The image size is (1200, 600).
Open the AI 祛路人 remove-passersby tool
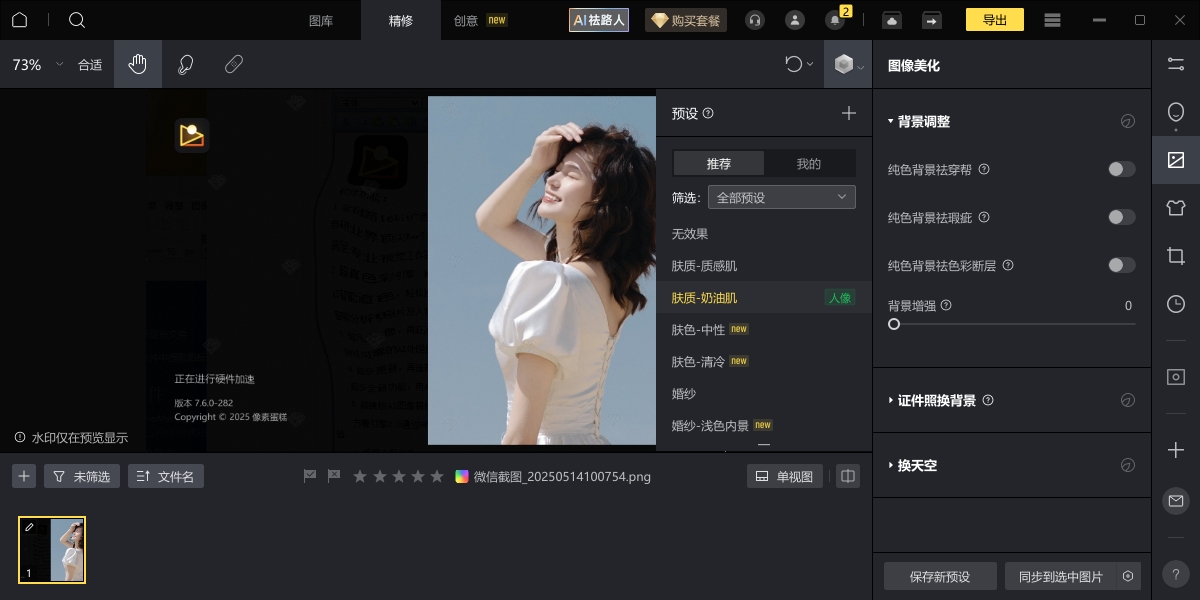click(x=598, y=19)
